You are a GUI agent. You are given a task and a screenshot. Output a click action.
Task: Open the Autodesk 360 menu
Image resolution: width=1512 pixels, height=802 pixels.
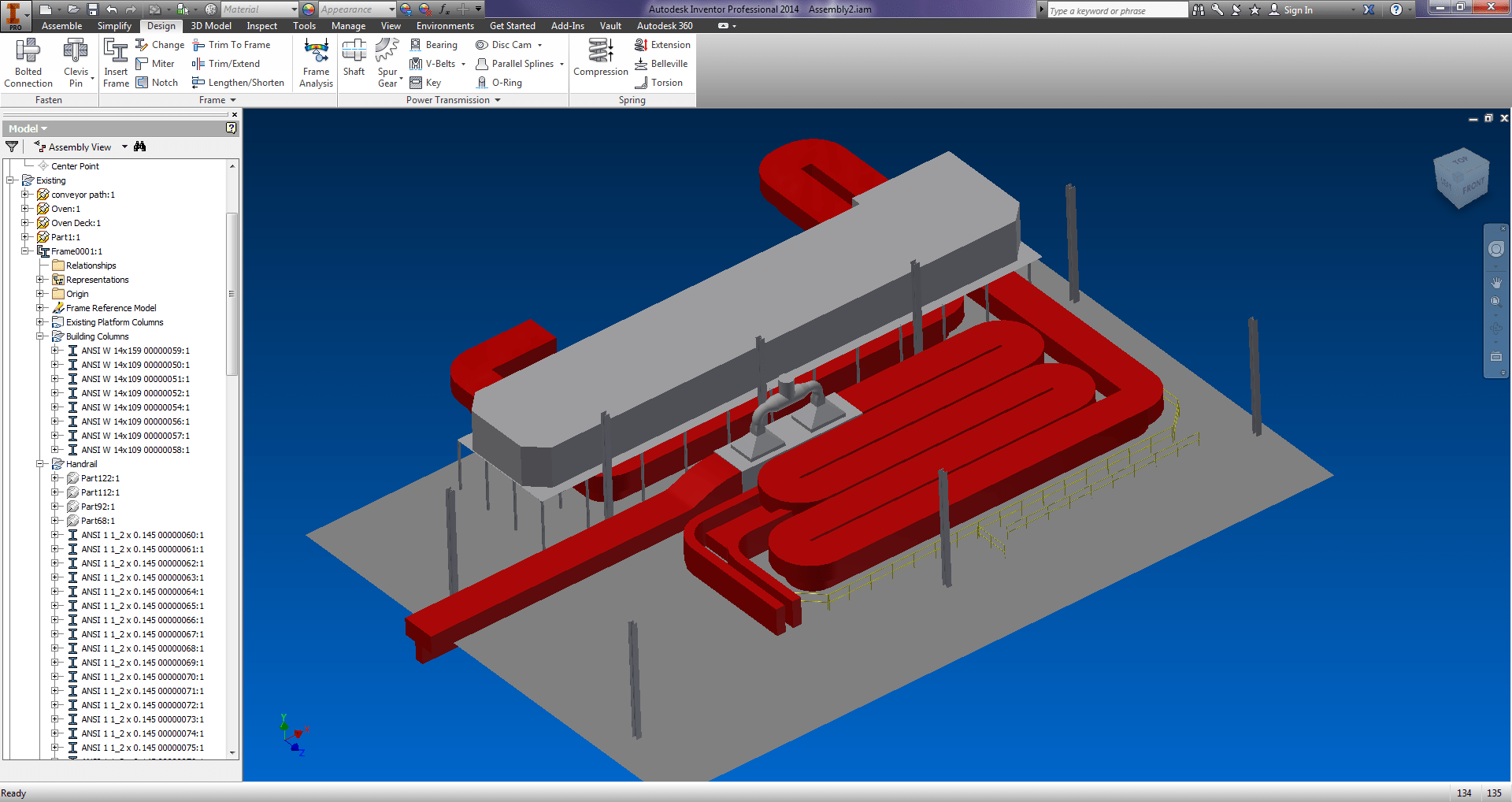click(x=665, y=25)
